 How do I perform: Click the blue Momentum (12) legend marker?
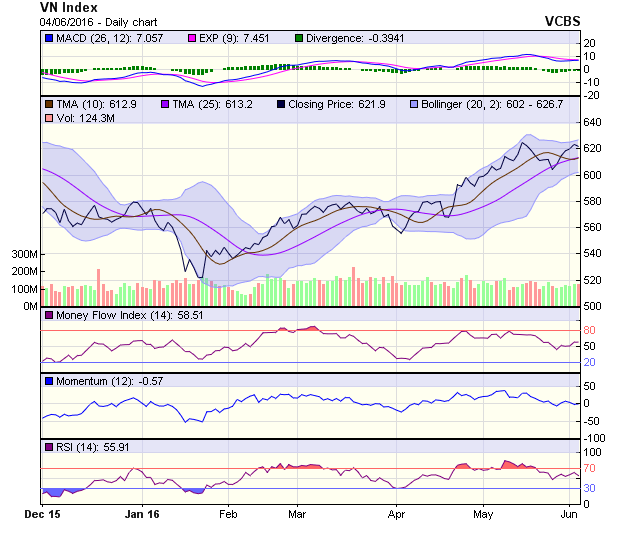48,381
